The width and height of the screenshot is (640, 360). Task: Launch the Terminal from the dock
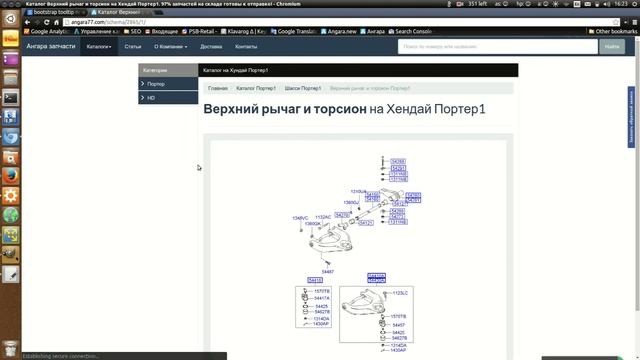point(11,98)
